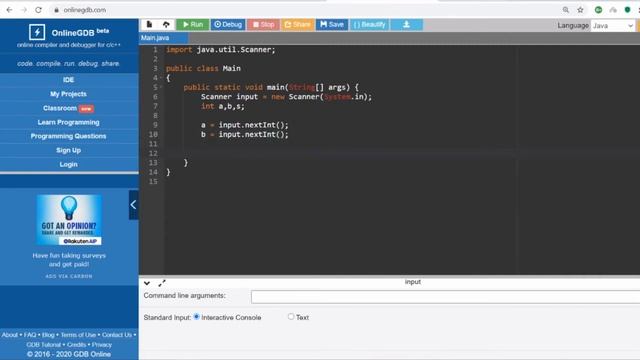The image size is (640, 360).
Task: Start the Debug session
Action: pyautogui.click(x=228, y=24)
